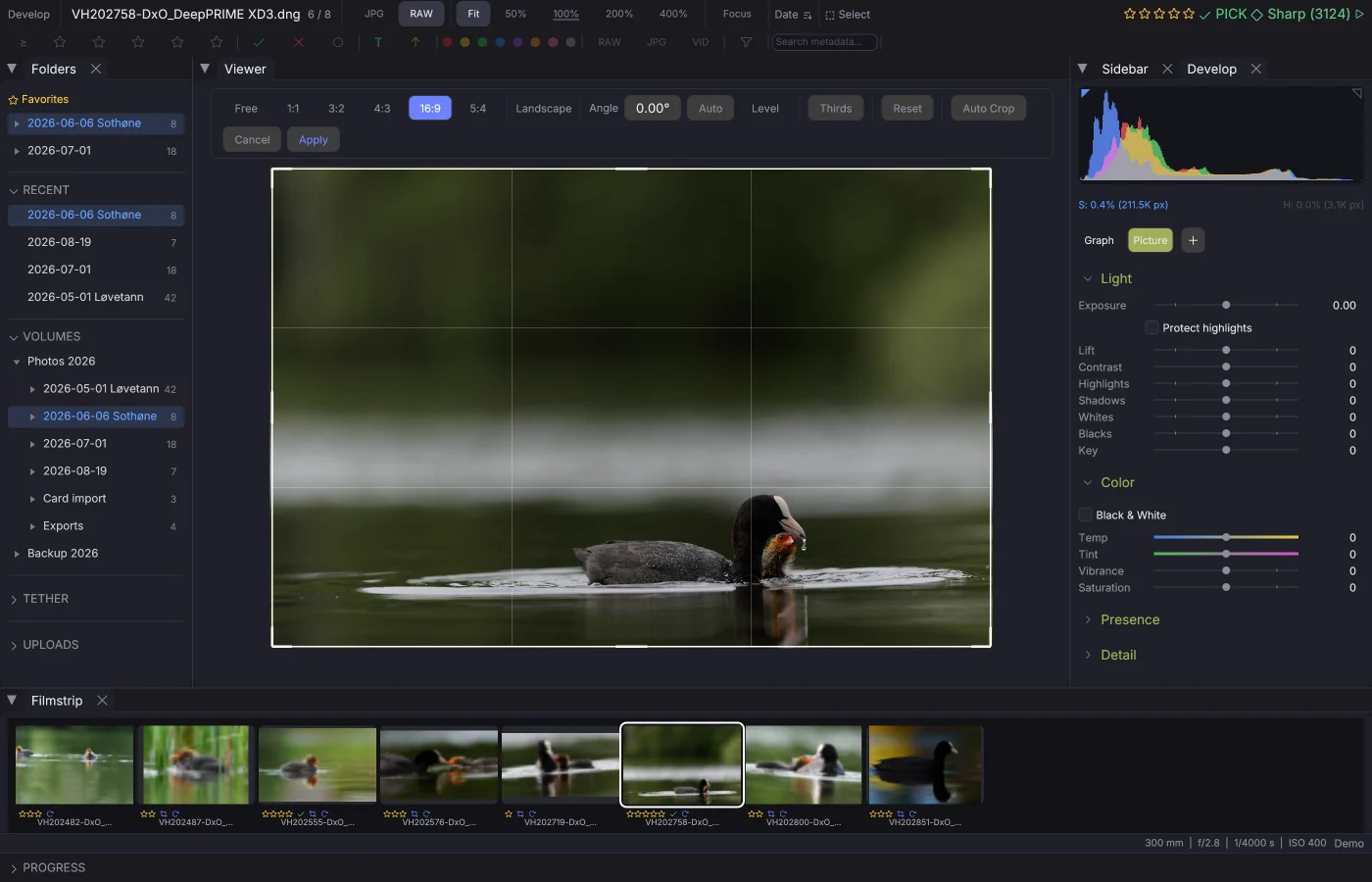The image size is (1372, 882).
Task: Click the red reject X filter icon
Action: (x=299, y=42)
